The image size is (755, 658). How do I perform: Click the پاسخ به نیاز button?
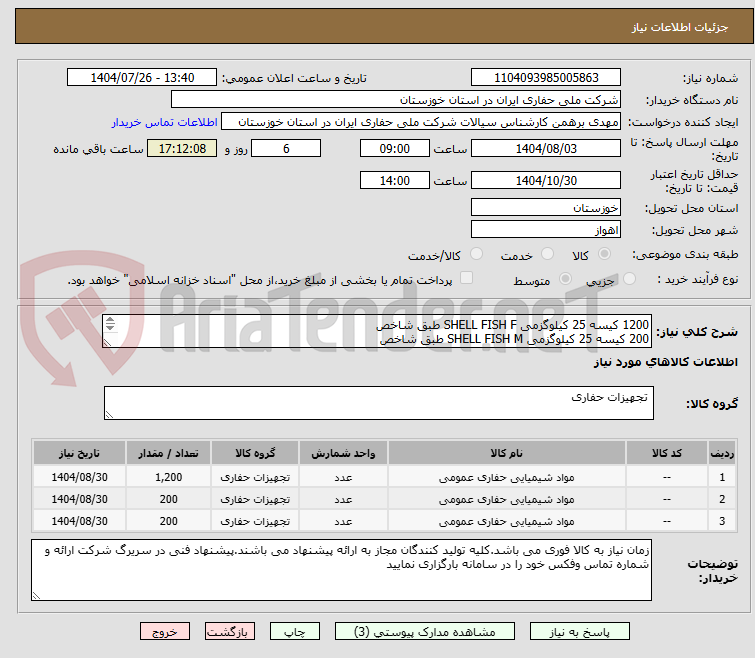pyautogui.click(x=580, y=632)
